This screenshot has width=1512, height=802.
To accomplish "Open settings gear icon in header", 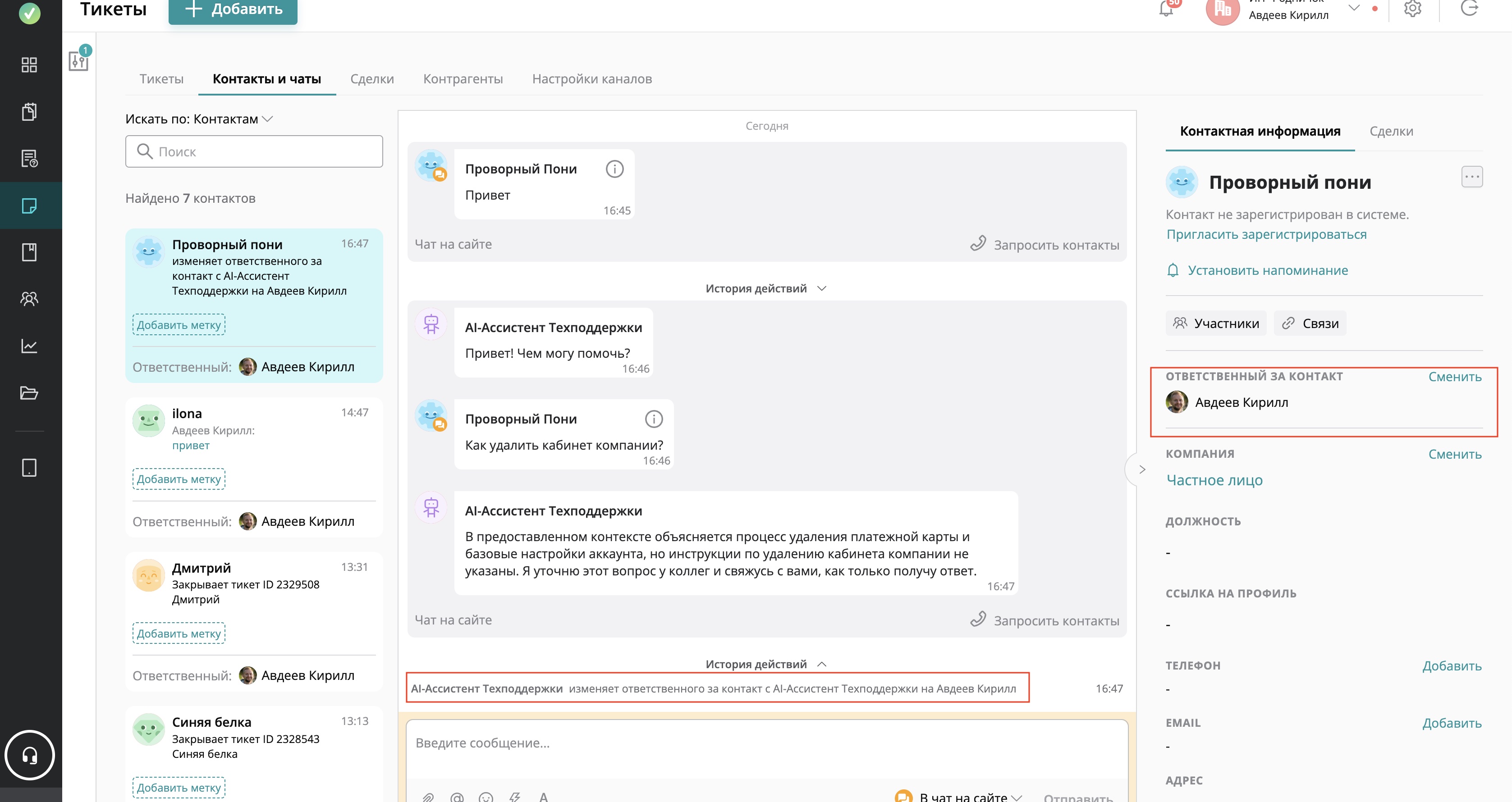I will coord(1412,9).
